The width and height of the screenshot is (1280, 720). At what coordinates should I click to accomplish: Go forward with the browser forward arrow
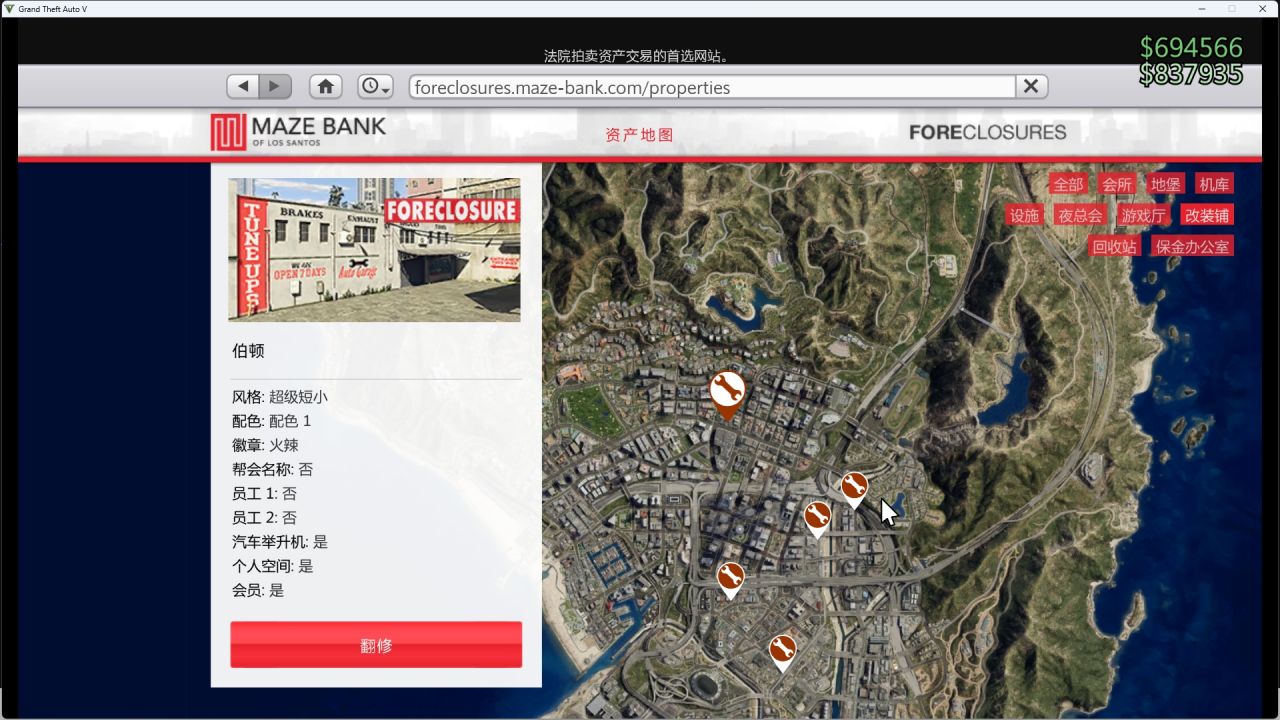(275, 87)
